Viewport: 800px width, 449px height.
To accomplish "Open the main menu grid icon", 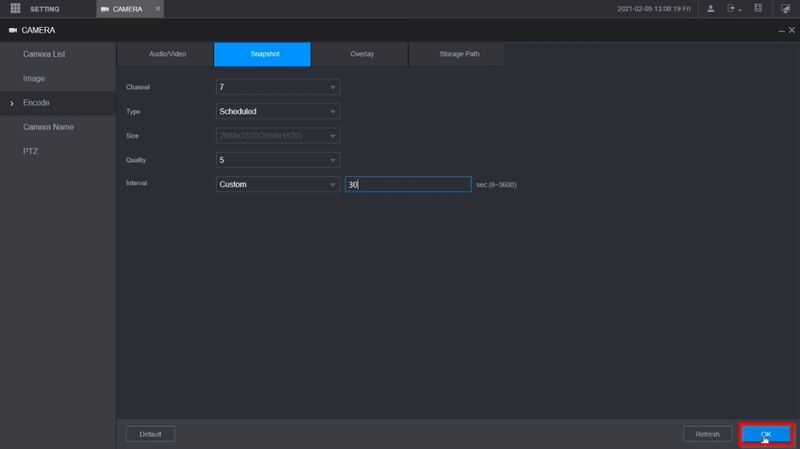I will point(15,9).
